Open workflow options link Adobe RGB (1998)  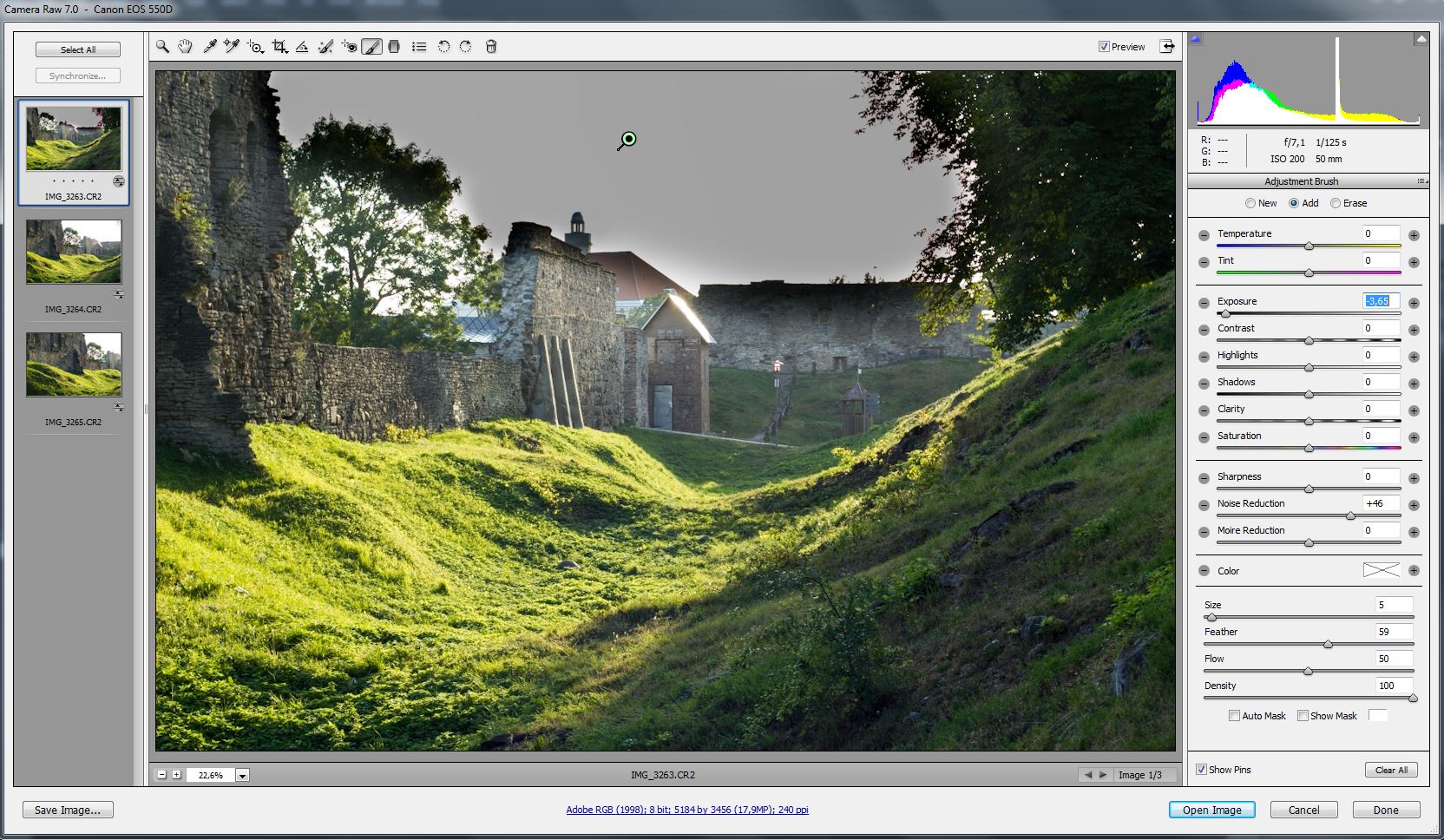pos(687,810)
